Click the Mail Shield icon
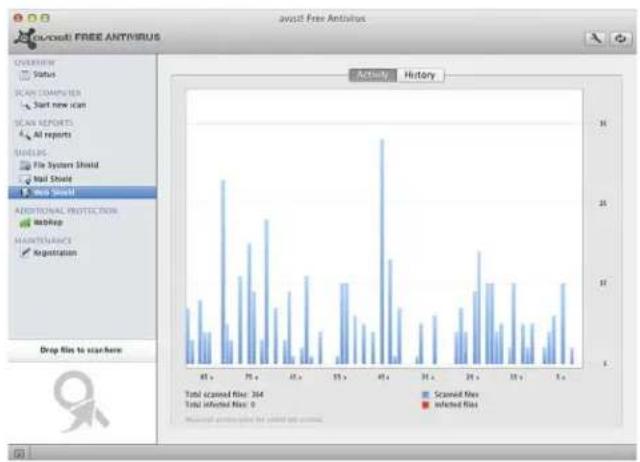Viewport: 640px width, 462px height. click(x=25, y=179)
